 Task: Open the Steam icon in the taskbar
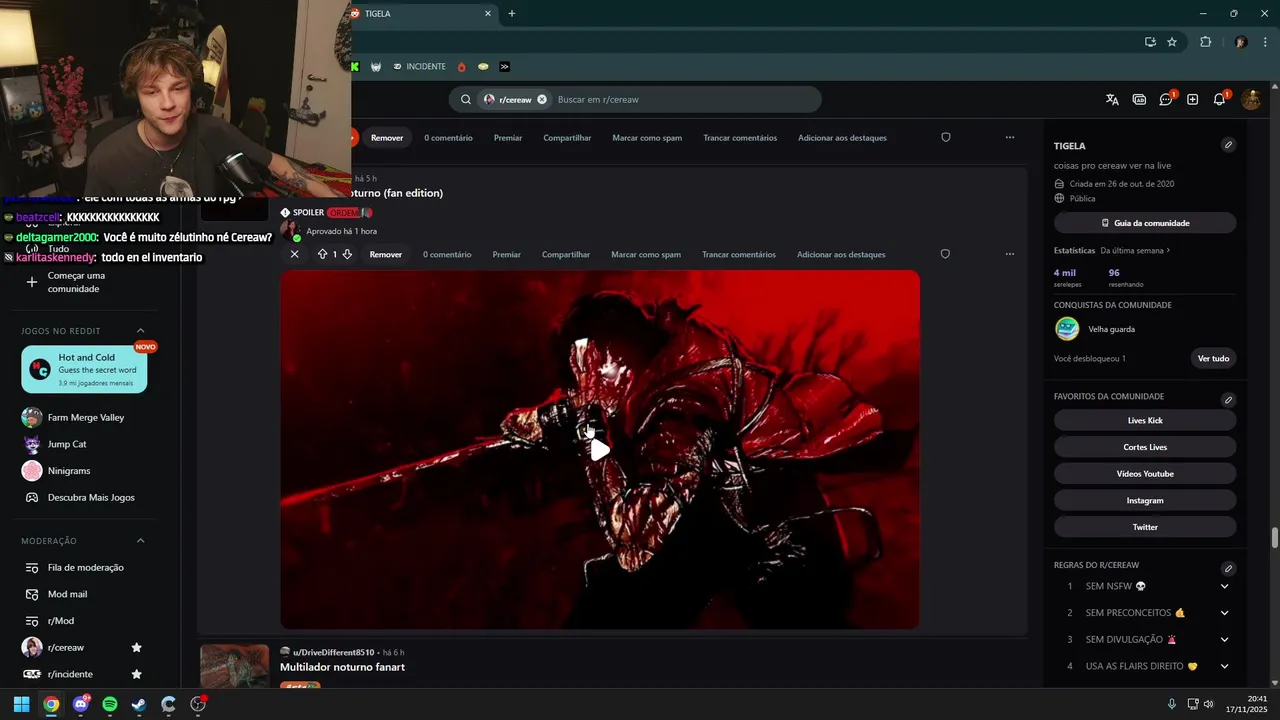pyautogui.click(x=139, y=704)
